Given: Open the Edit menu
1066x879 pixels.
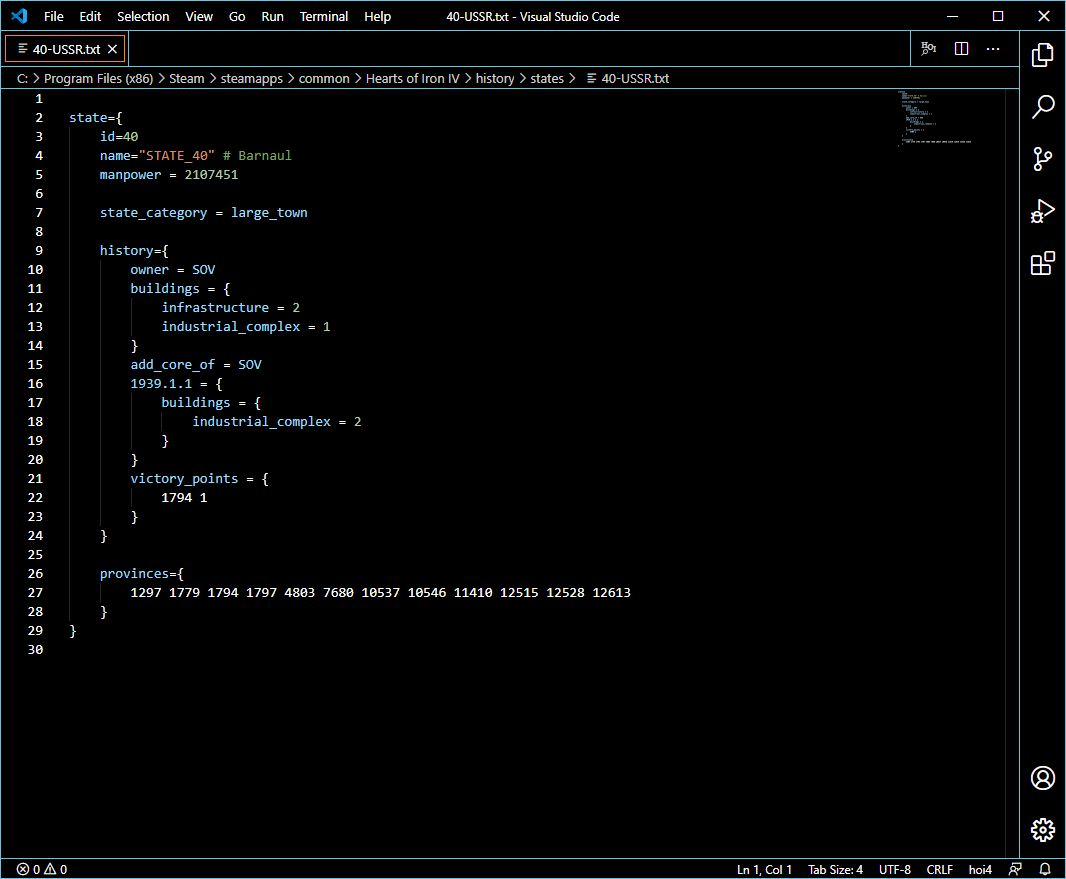Looking at the screenshot, I should tap(90, 16).
